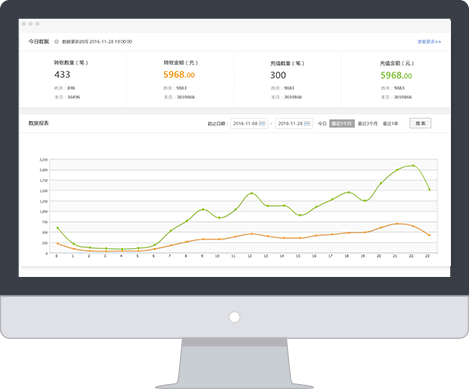470x390 pixels.
Task: Click third gray window control dot
Action: click(x=37, y=24)
